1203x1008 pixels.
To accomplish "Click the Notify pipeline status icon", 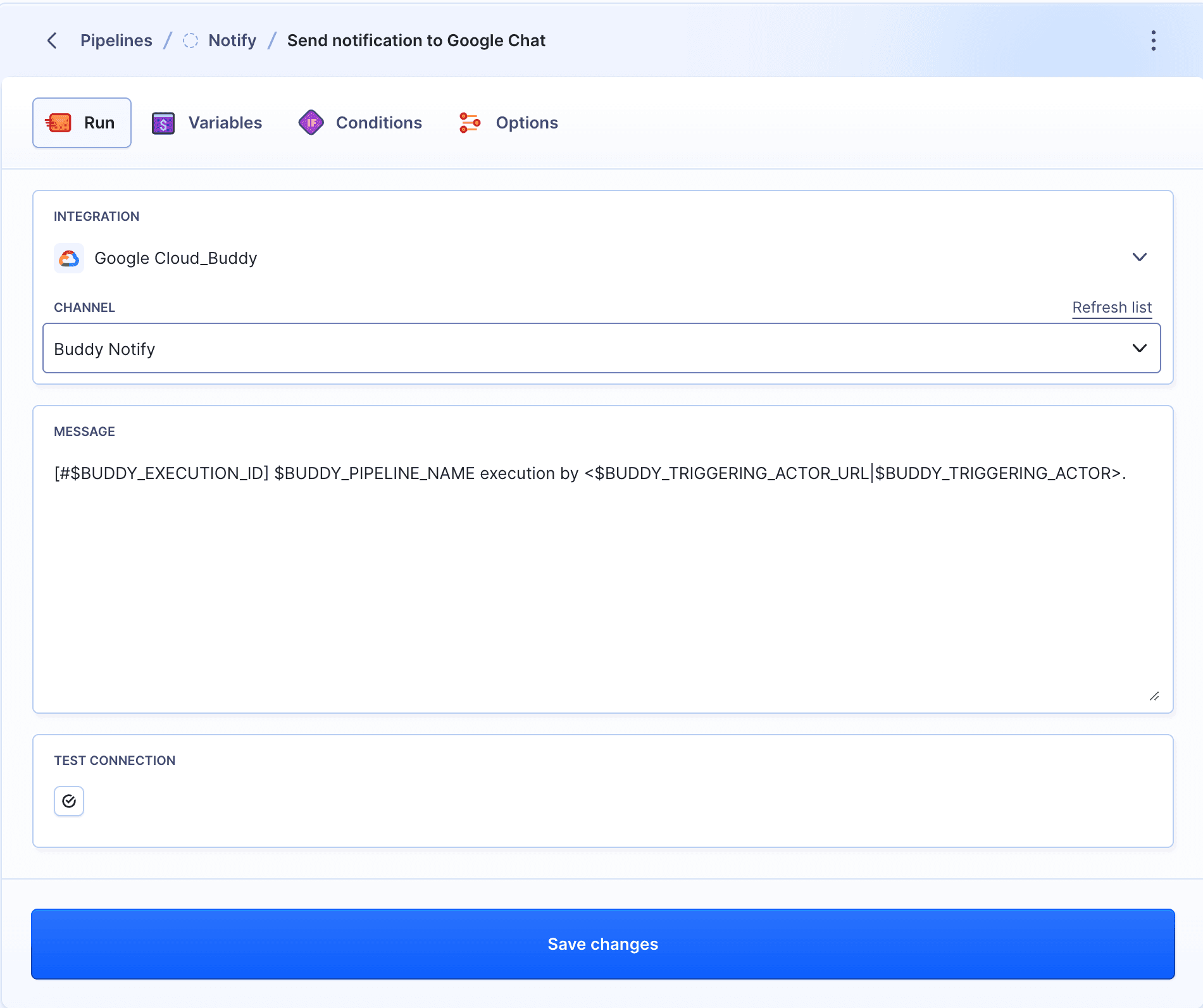I will (190, 40).
